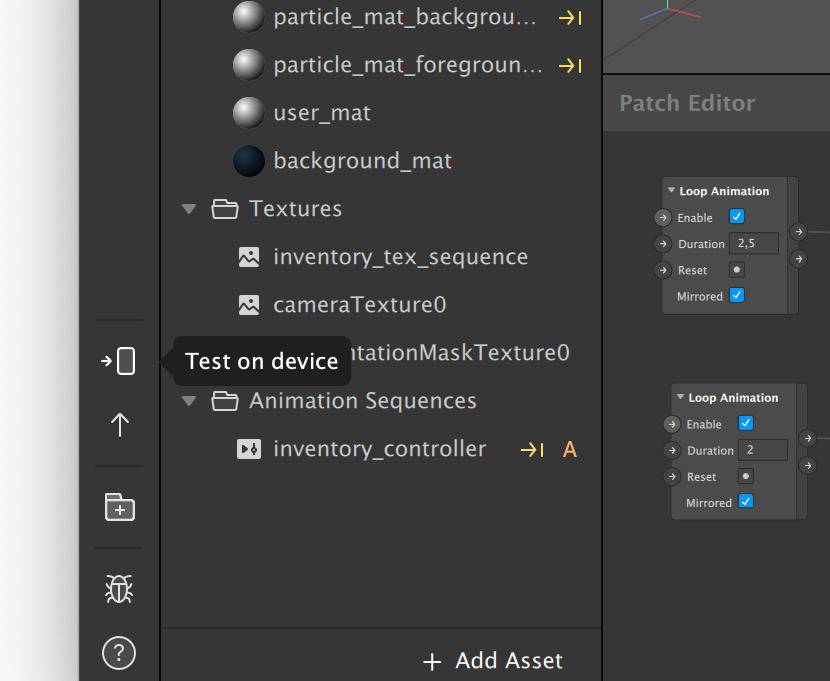Select the inventory_tex_sequence texture

[400, 257]
